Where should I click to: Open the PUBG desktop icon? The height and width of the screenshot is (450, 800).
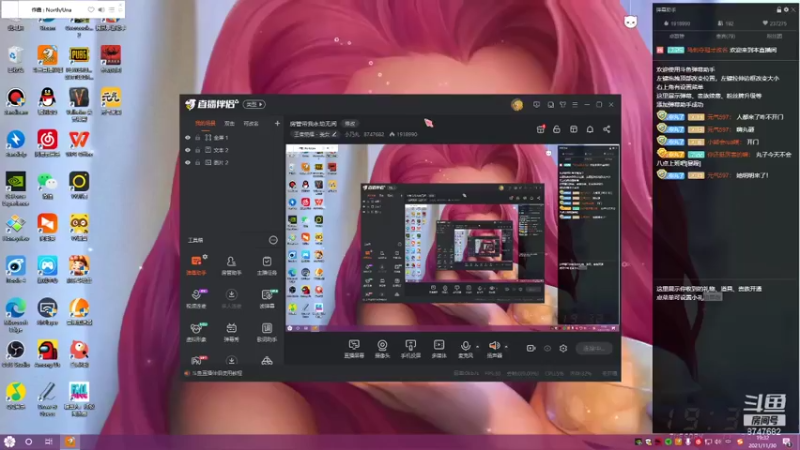[x=79, y=61]
